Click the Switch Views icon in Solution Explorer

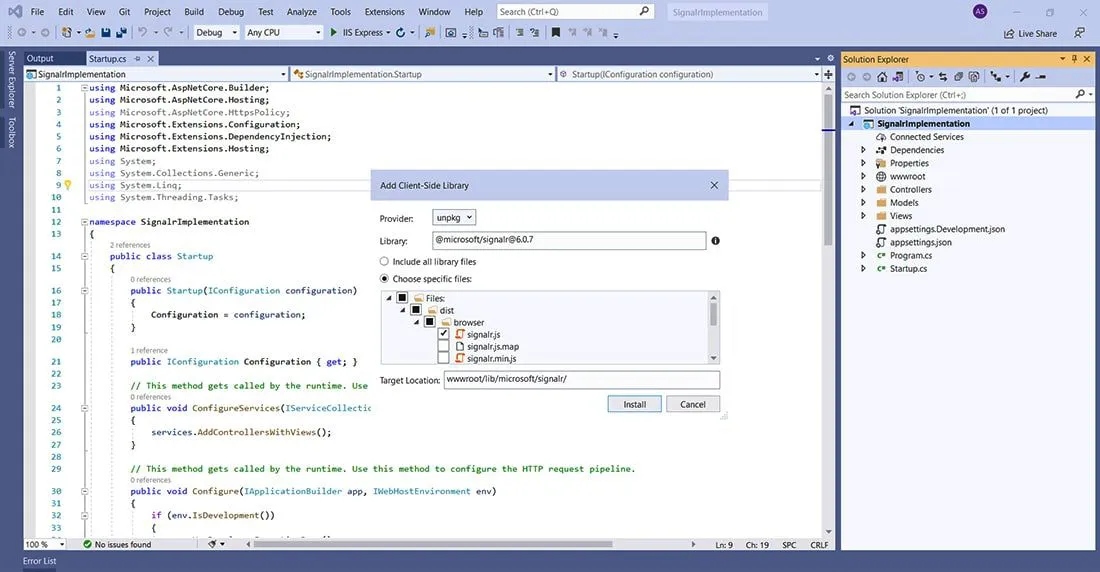[898, 77]
